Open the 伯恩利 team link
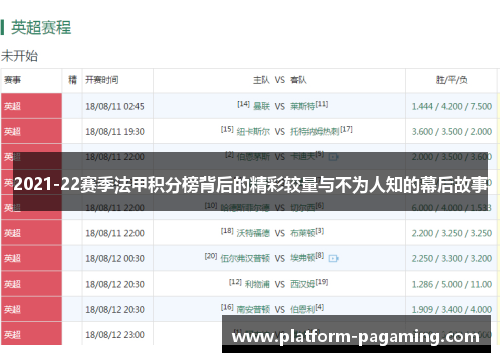 [x=302, y=310]
